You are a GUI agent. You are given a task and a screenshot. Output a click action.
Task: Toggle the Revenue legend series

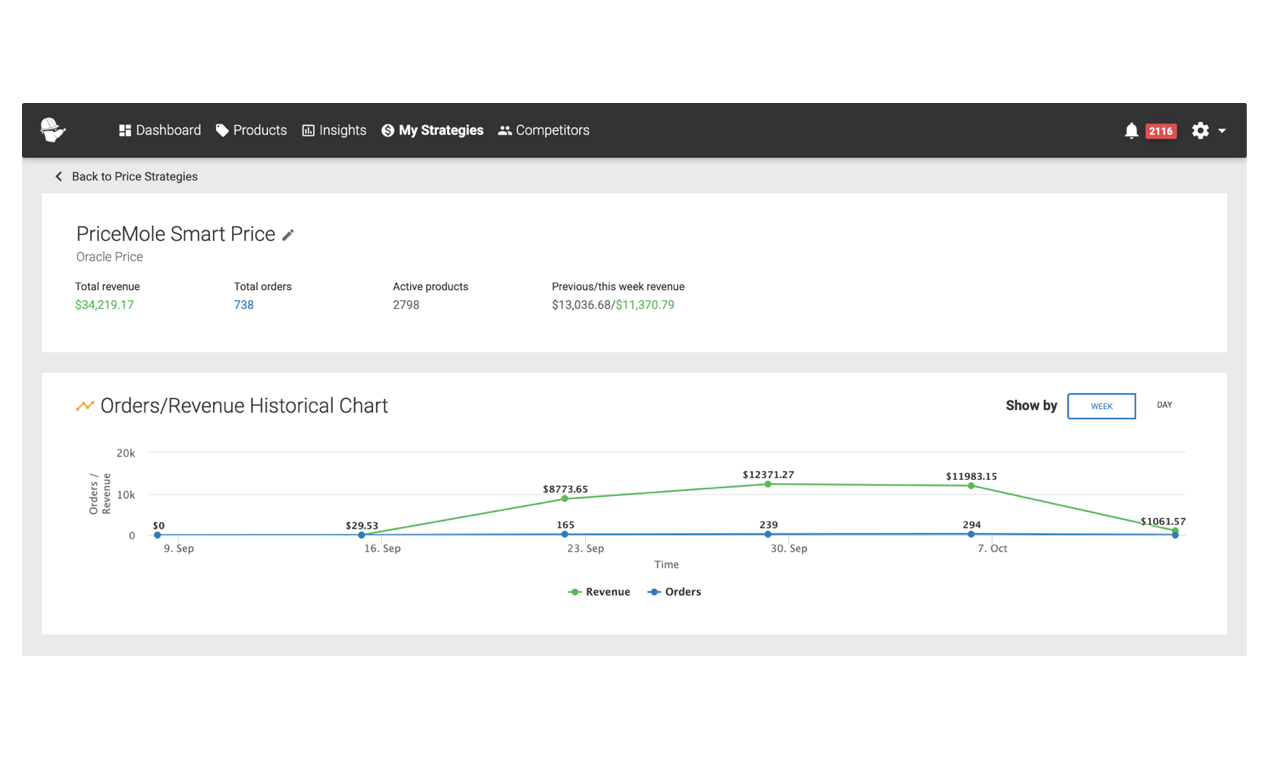pyautogui.click(x=599, y=592)
